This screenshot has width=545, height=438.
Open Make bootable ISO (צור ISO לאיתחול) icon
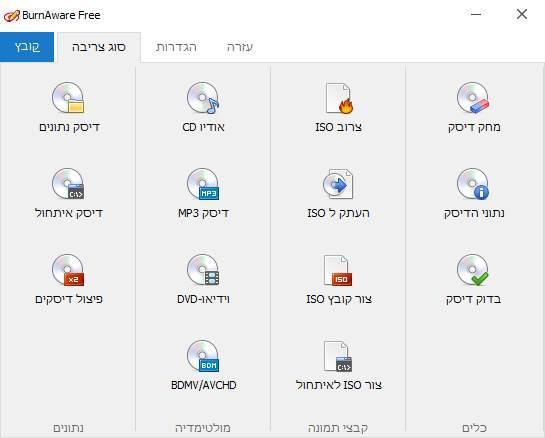(x=338, y=356)
